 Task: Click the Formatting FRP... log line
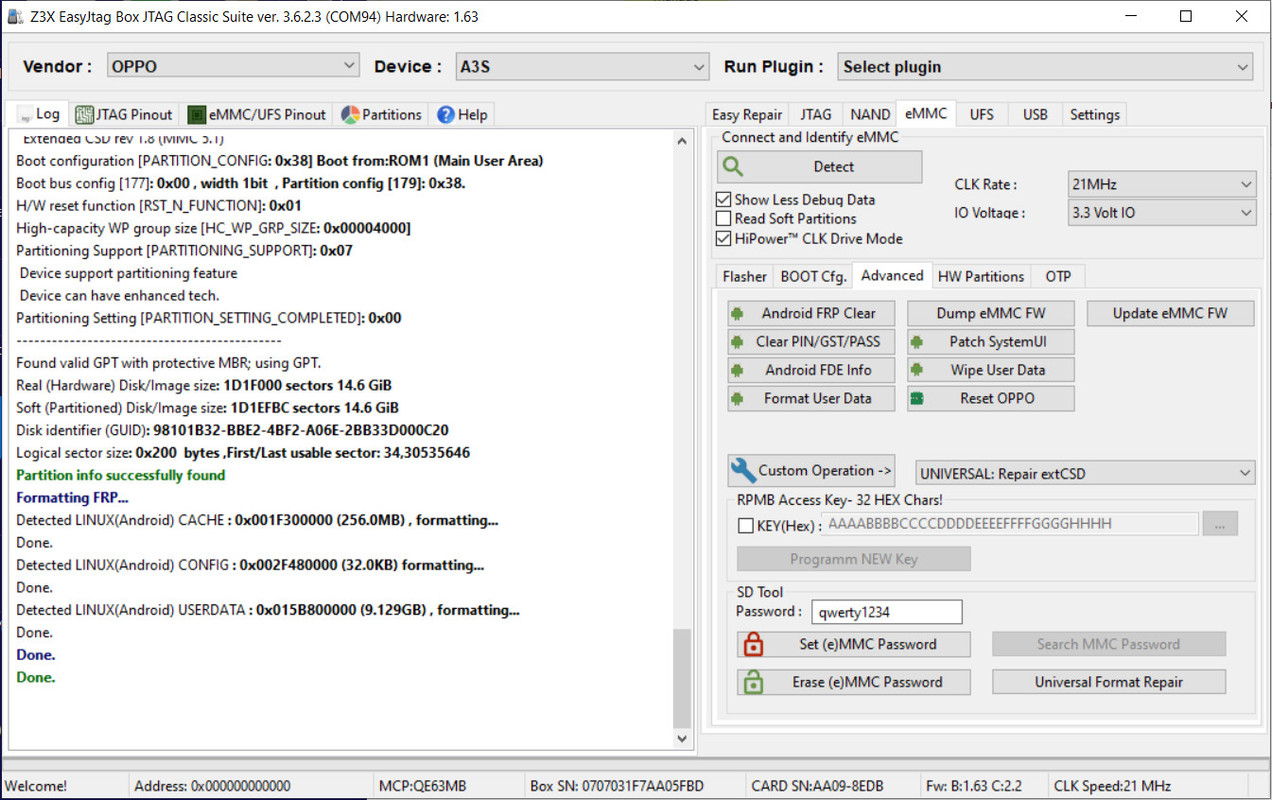coord(72,498)
